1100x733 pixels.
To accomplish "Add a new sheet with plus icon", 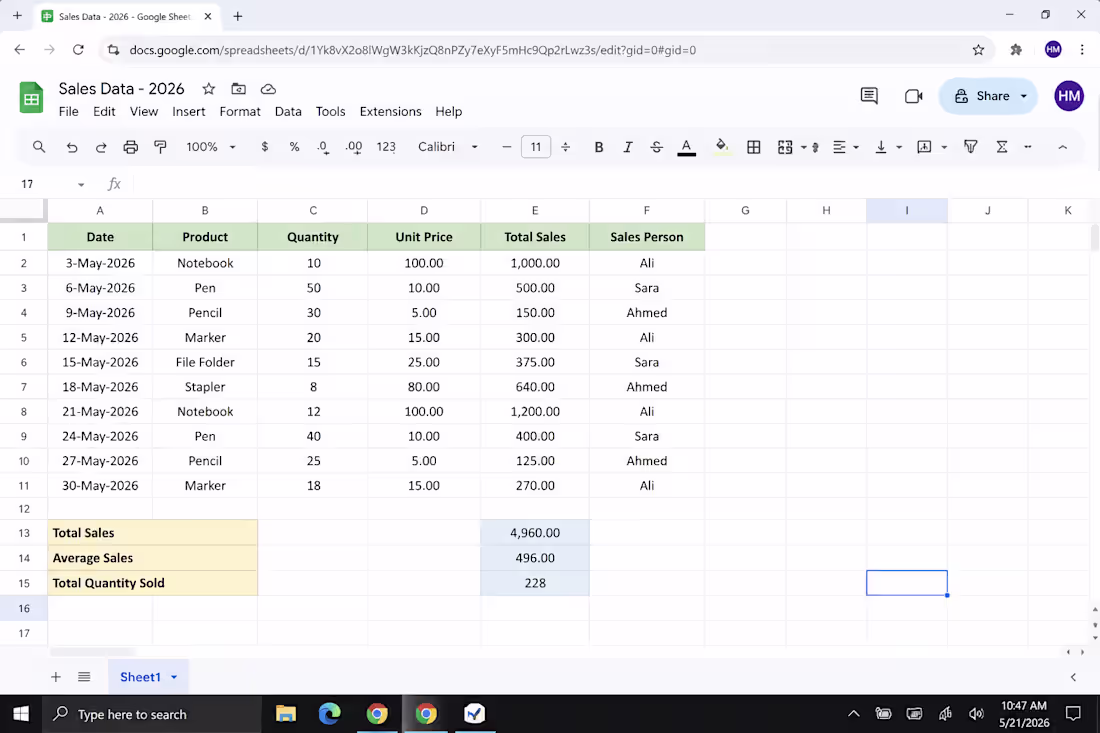I will (x=55, y=677).
